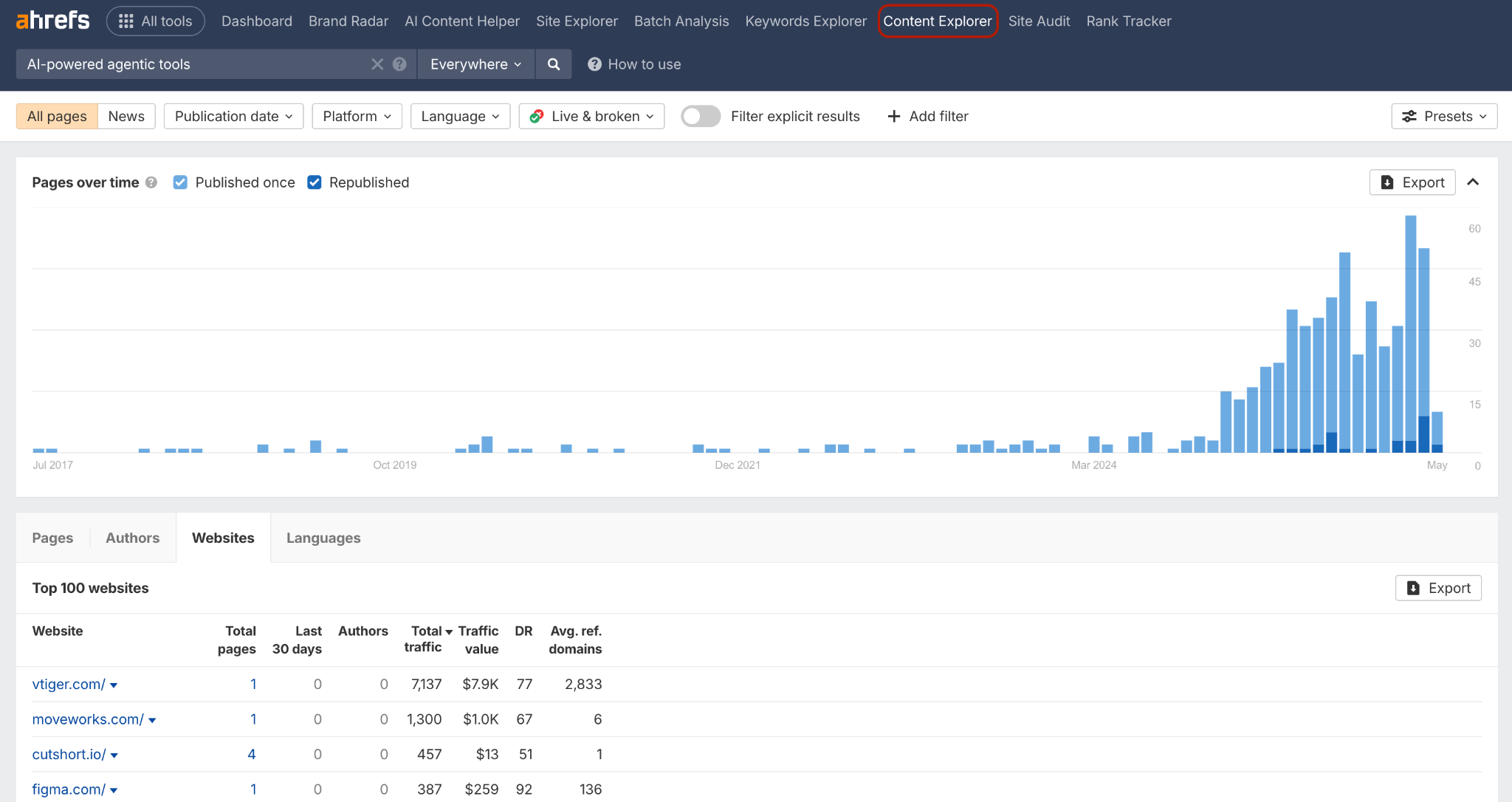Open moveworks.com/ website link
The height and width of the screenshot is (802, 1512).
pos(88,719)
